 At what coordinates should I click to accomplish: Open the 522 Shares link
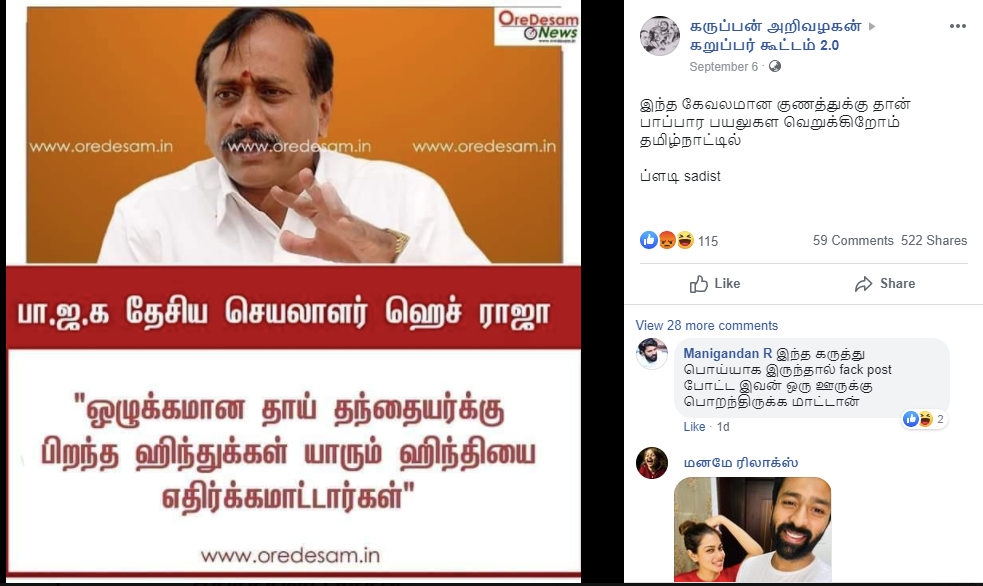pyautogui.click(x=934, y=240)
